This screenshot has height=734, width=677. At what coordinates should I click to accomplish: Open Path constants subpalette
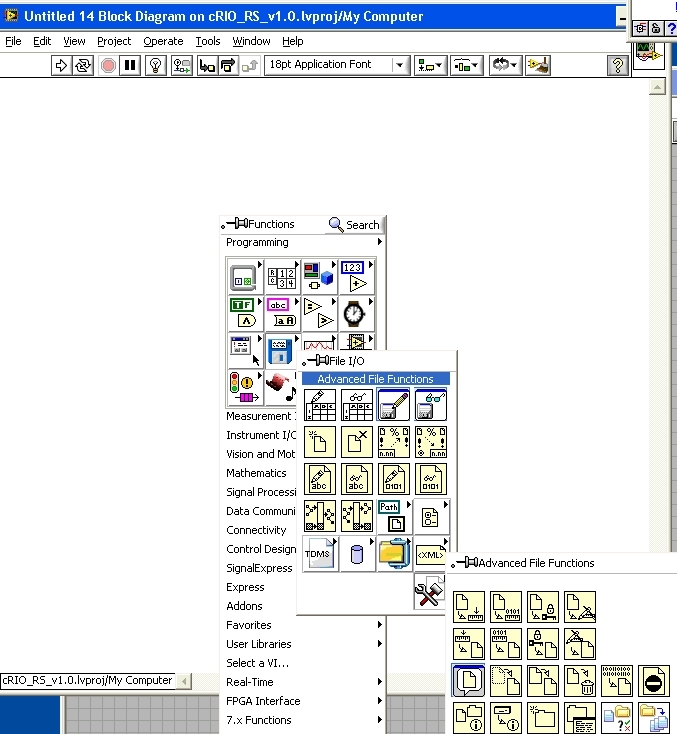pyautogui.click(x=394, y=516)
